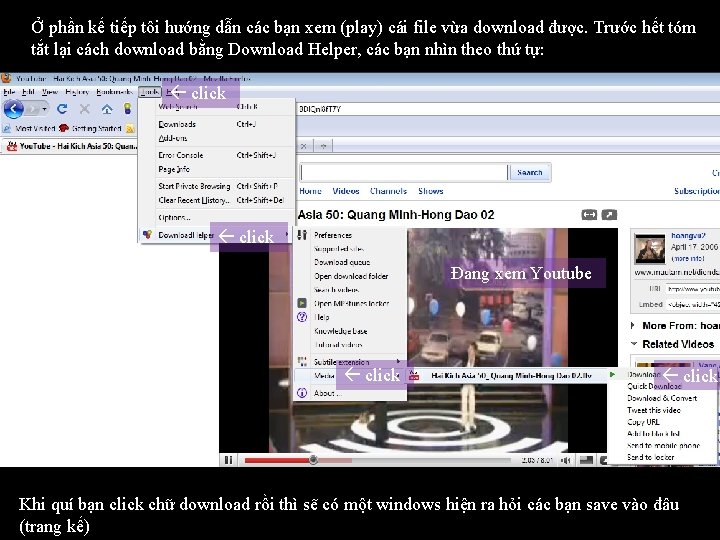Open the YouTube Videos link

(346, 191)
